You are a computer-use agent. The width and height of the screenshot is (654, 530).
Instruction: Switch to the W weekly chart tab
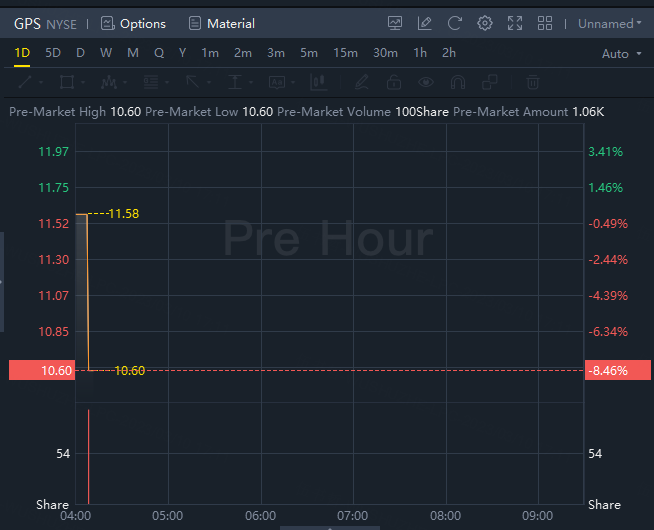tap(106, 53)
